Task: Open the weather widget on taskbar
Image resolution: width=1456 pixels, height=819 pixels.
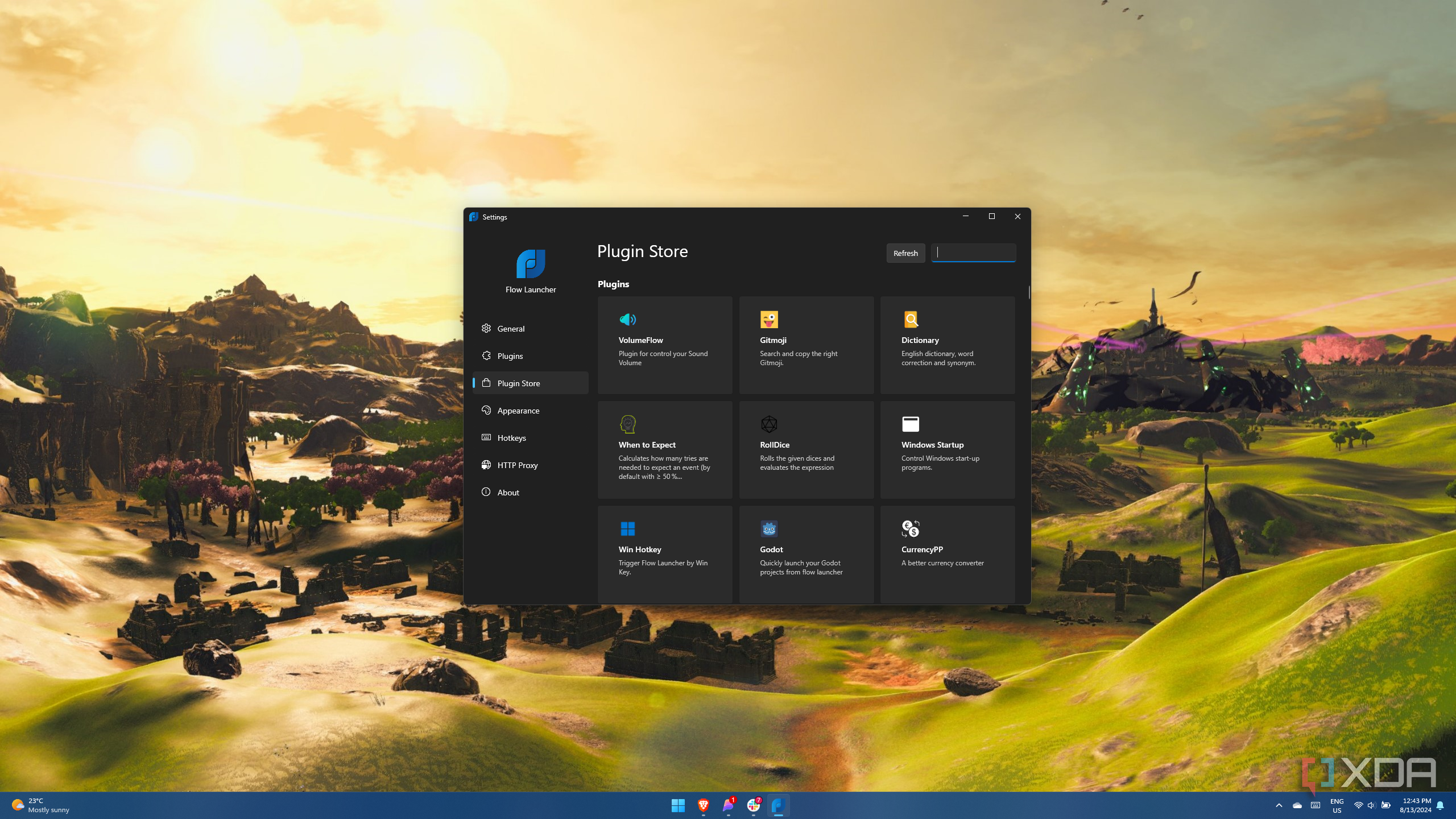Action: click(41, 805)
